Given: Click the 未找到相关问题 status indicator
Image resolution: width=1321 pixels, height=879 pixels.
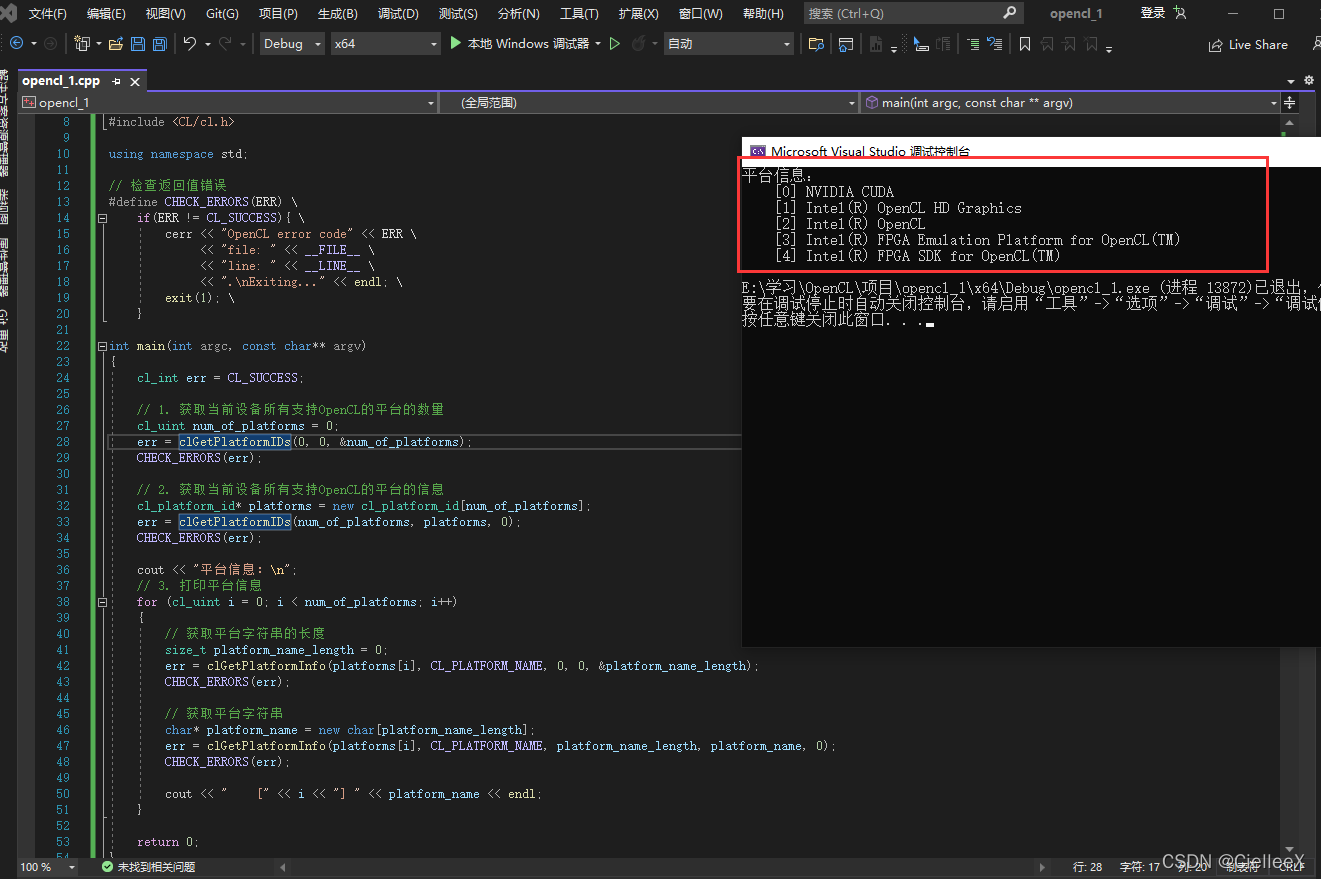Looking at the screenshot, I should click(x=148, y=867).
